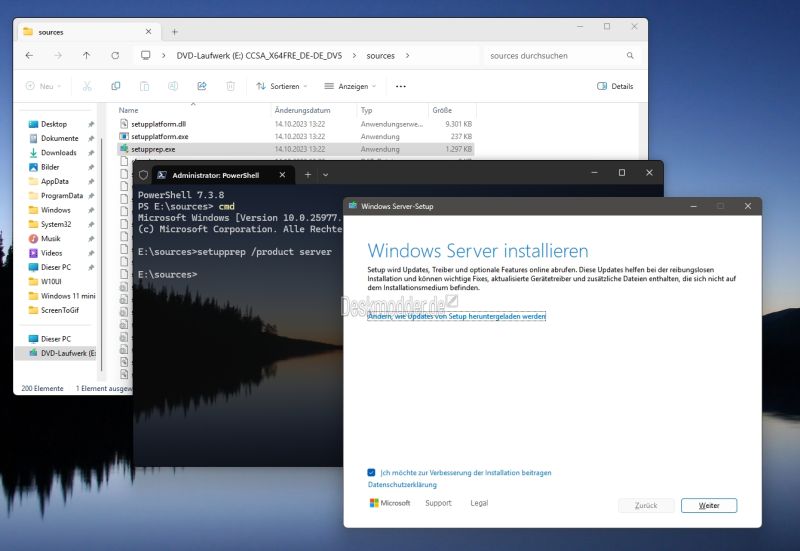Viewport: 800px width, 551px height.
Task: Open the Details pane
Action: 615,86
